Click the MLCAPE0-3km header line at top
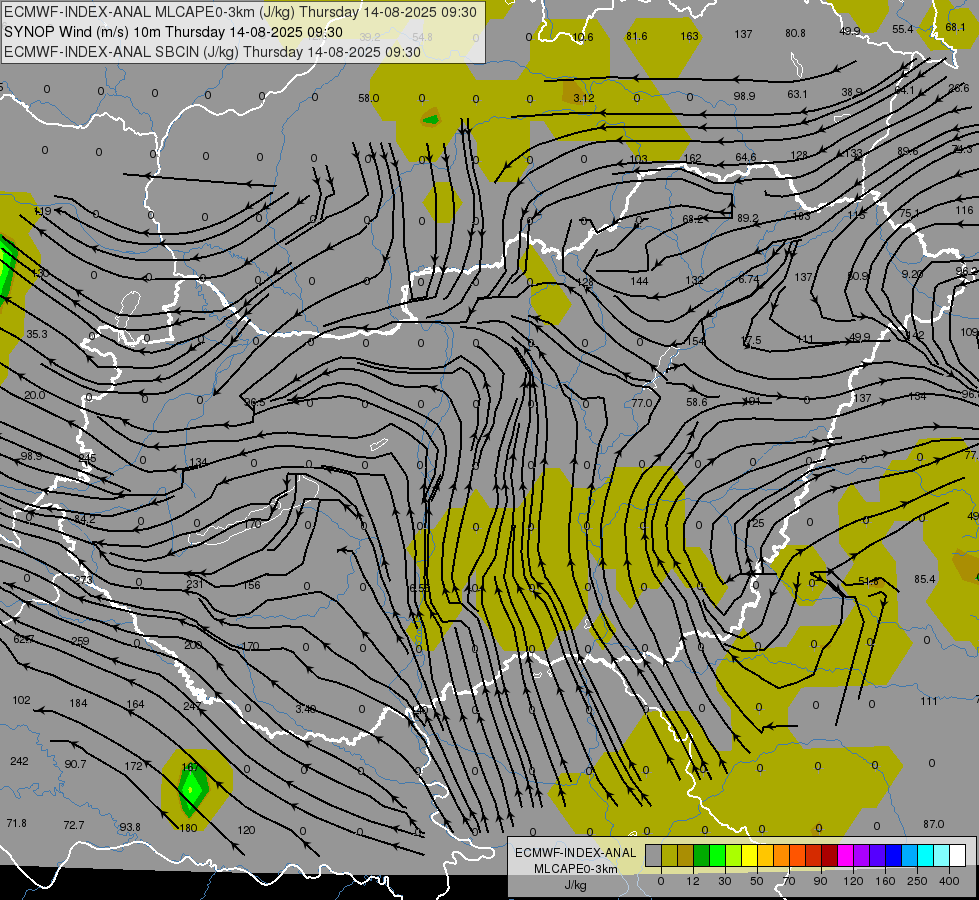The width and height of the screenshot is (979, 900). pos(240,12)
